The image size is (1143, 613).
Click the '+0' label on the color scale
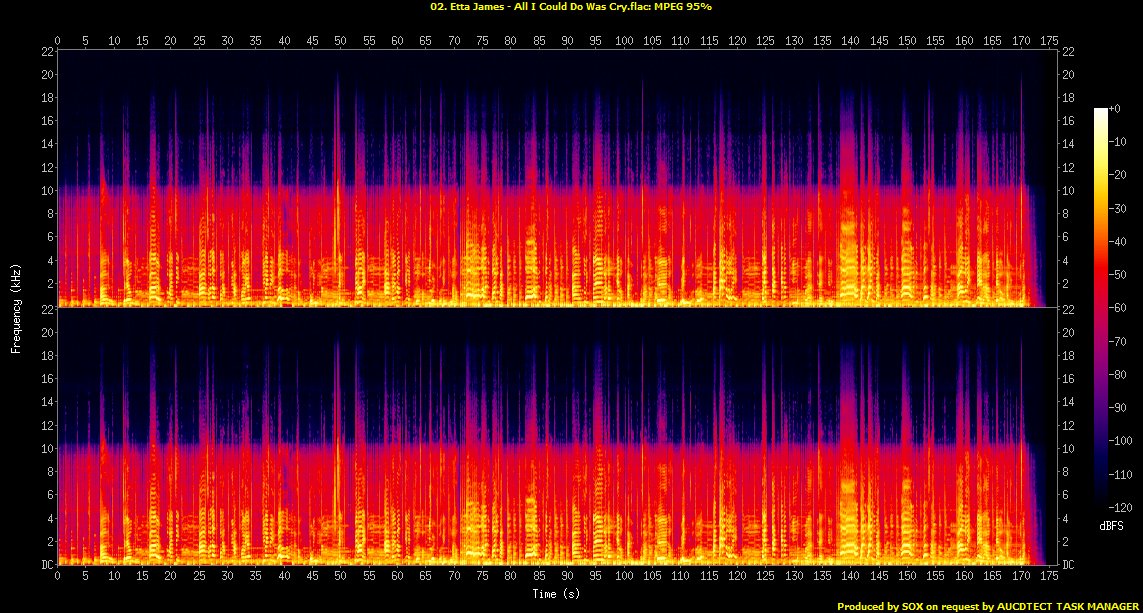coord(1115,109)
